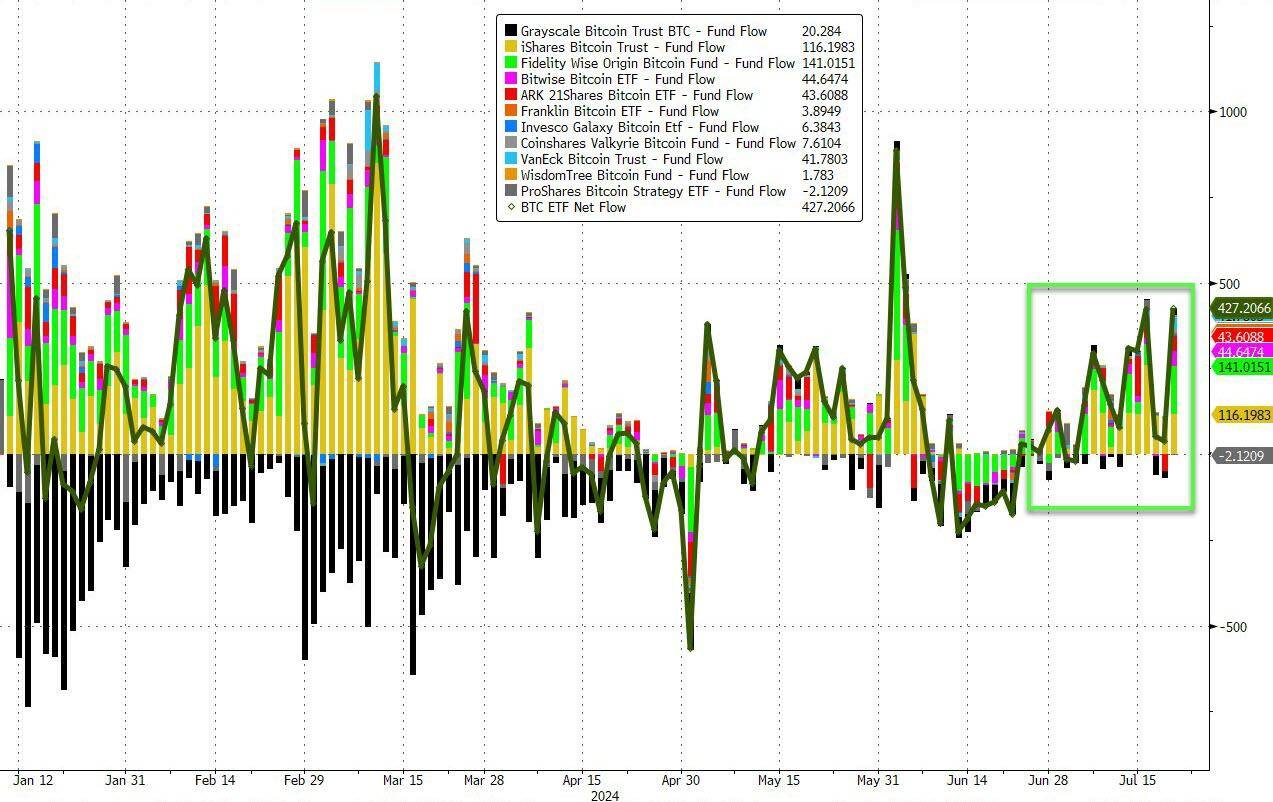Click the legend value 20.284
Viewport: 1273px width, 802px height.
[822, 31]
